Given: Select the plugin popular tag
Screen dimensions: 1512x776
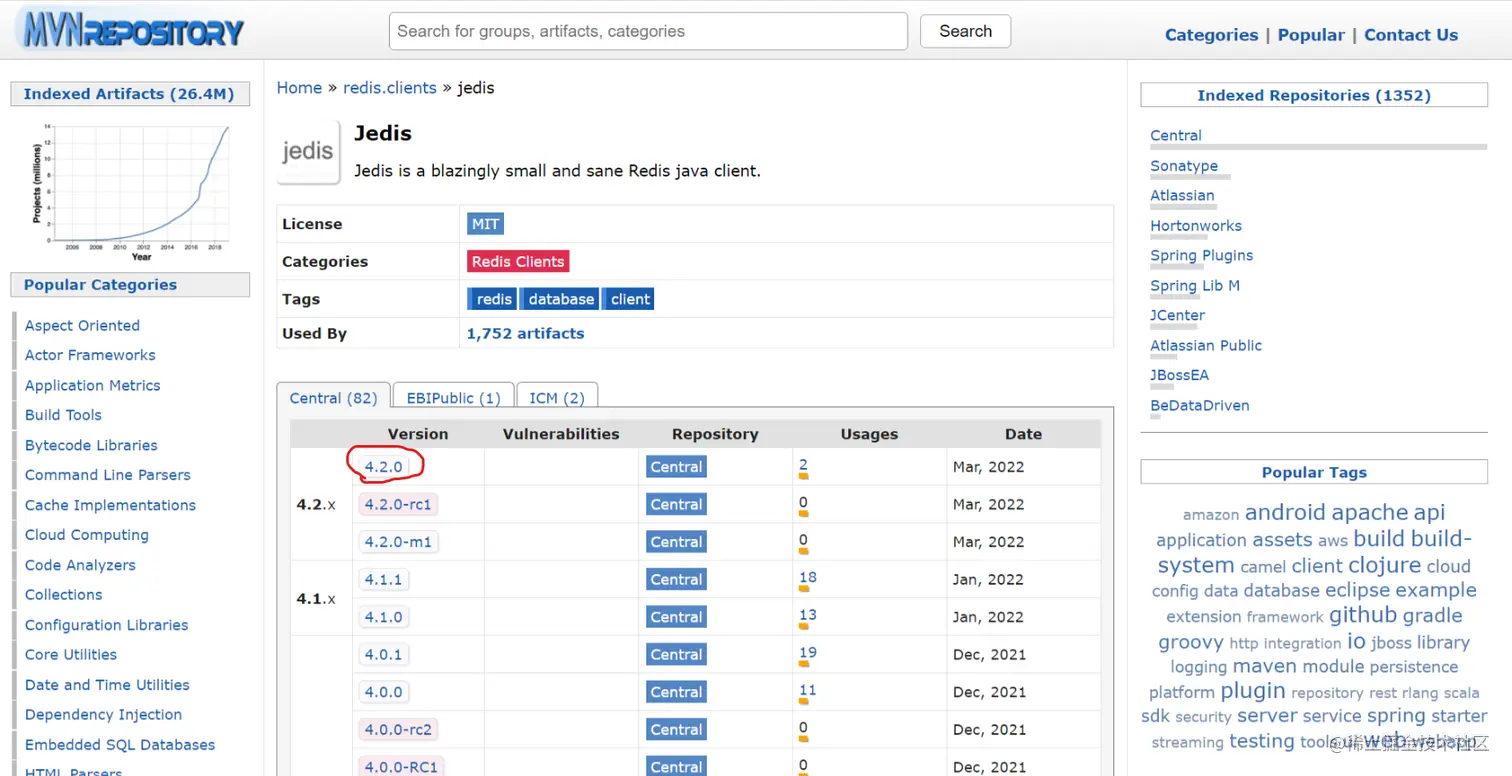Looking at the screenshot, I should (x=1253, y=691).
